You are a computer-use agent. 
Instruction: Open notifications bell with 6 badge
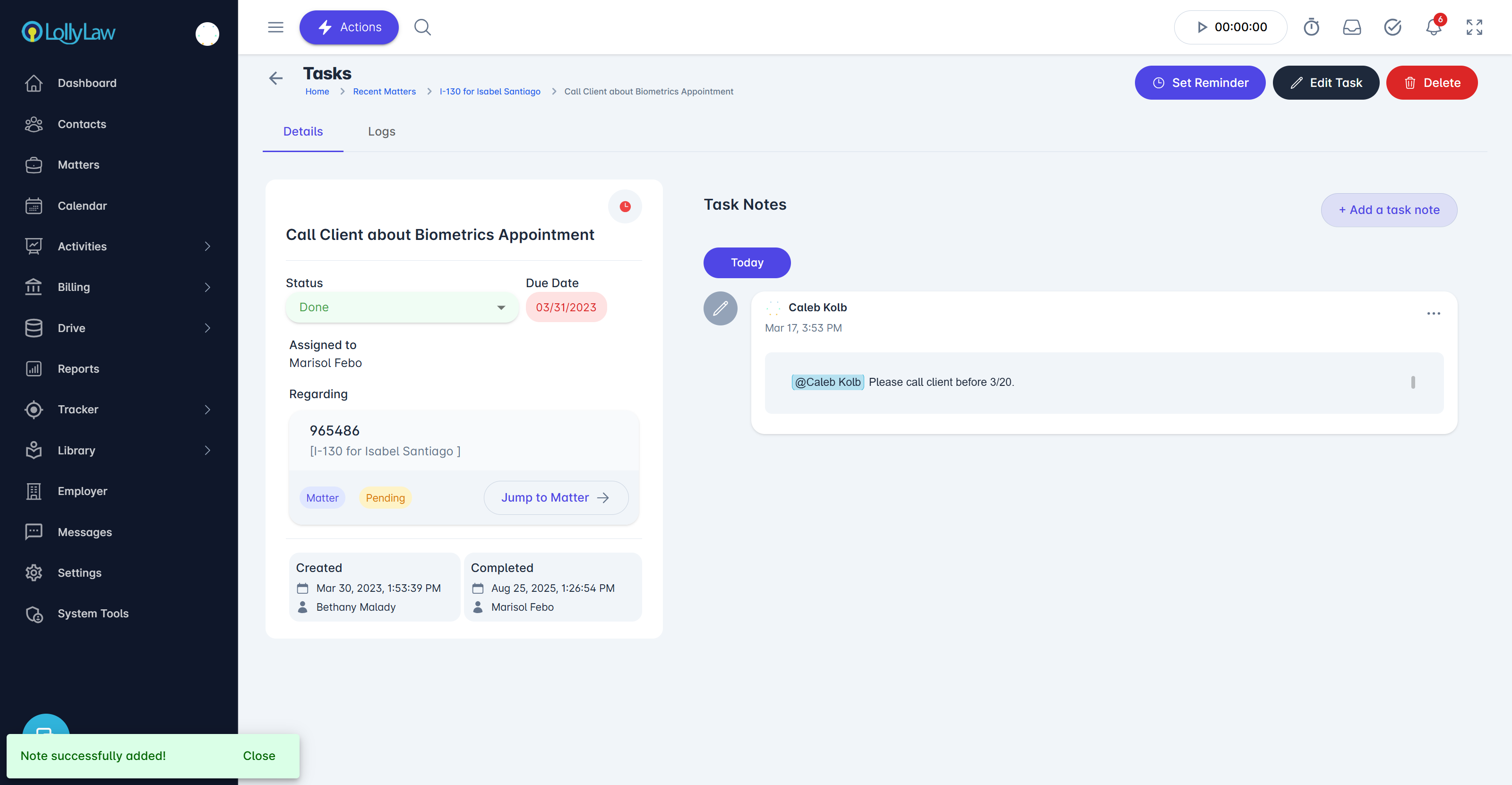pos(1434,27)
